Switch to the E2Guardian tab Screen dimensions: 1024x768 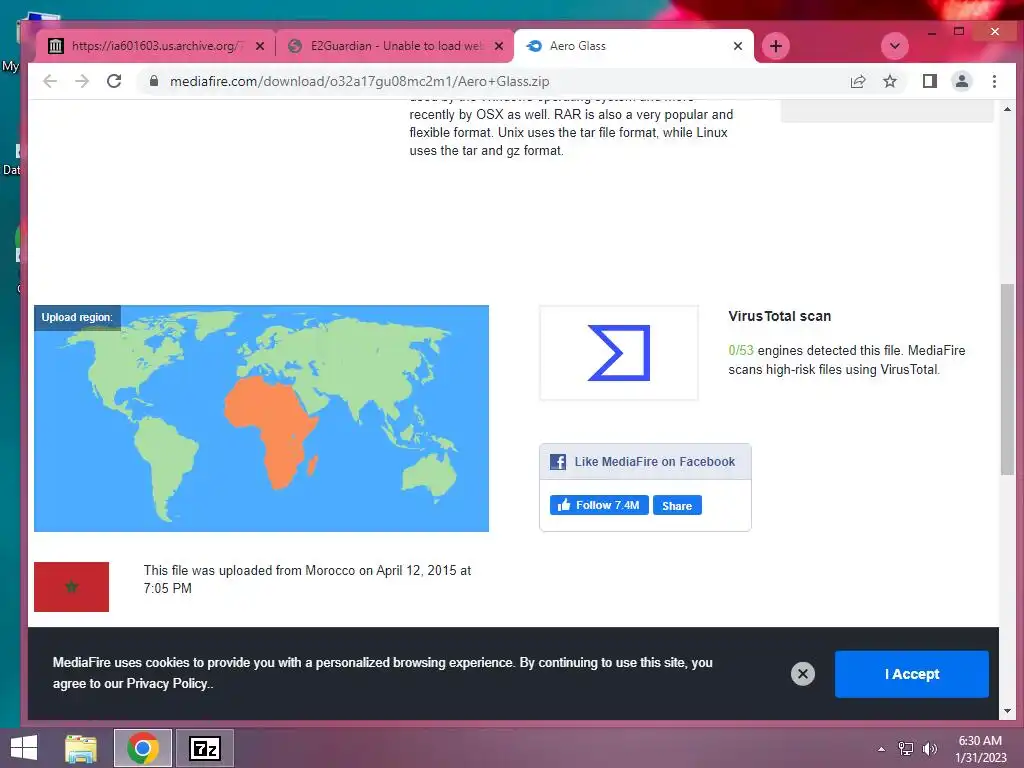point(395,46)
